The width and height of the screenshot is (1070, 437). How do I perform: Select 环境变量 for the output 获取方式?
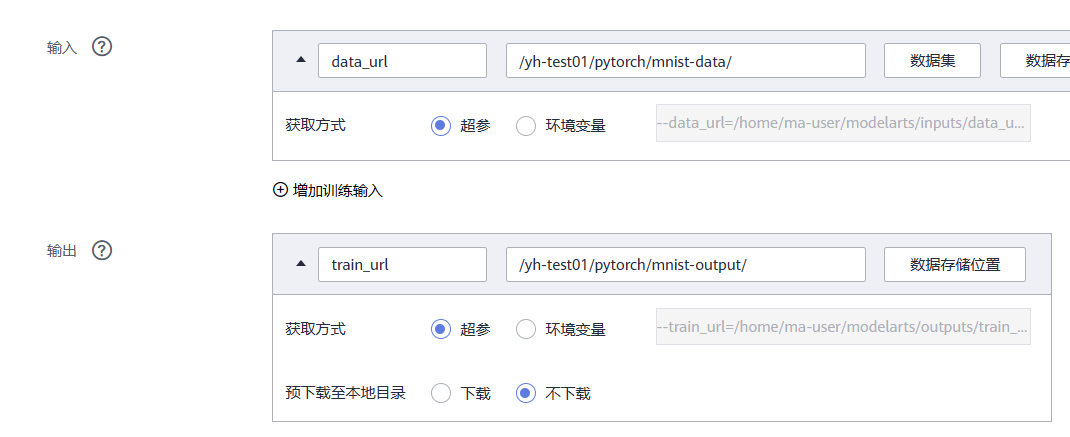(525, 330)
